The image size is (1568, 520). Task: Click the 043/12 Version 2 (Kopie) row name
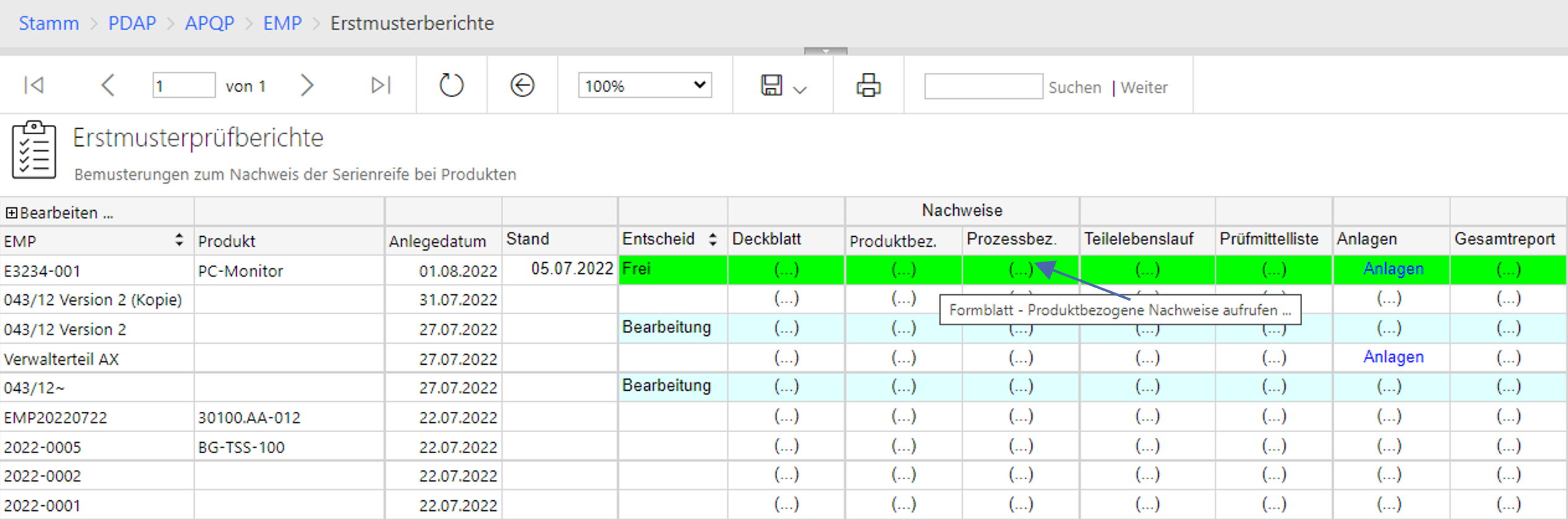(93, 300)
